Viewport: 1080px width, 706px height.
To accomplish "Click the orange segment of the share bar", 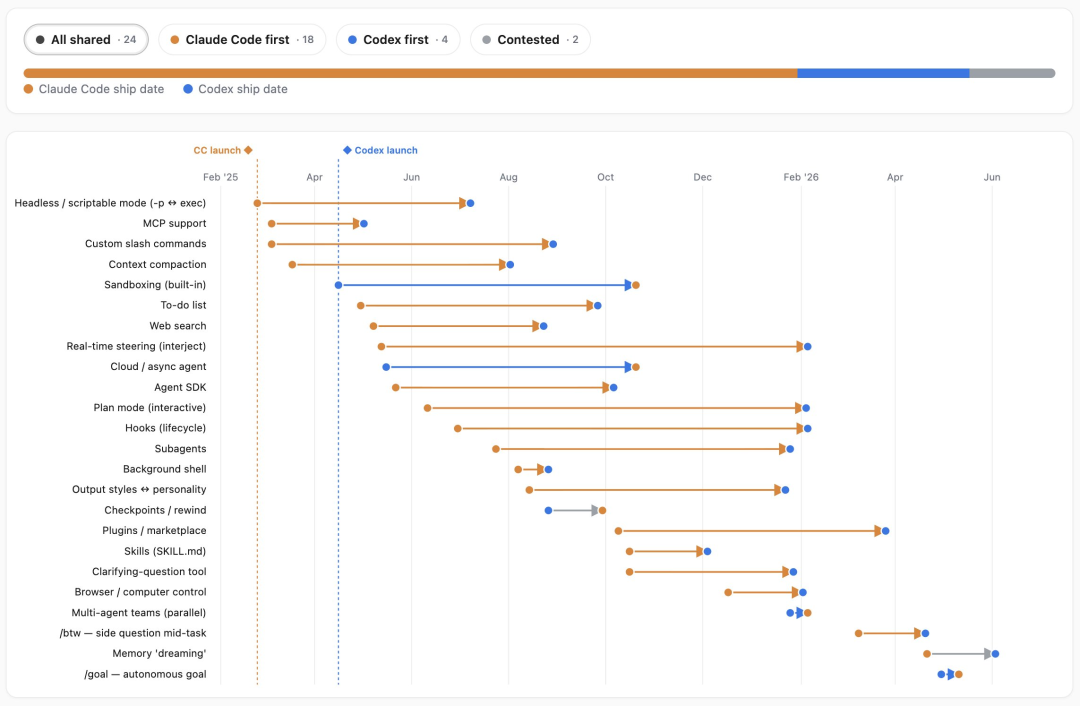I will 411,73.
